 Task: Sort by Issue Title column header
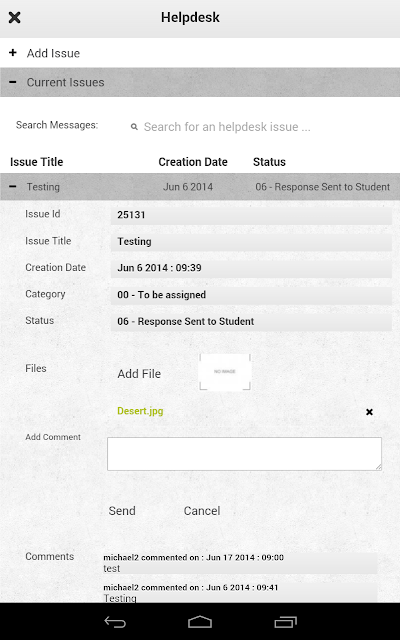coord(37,162)
